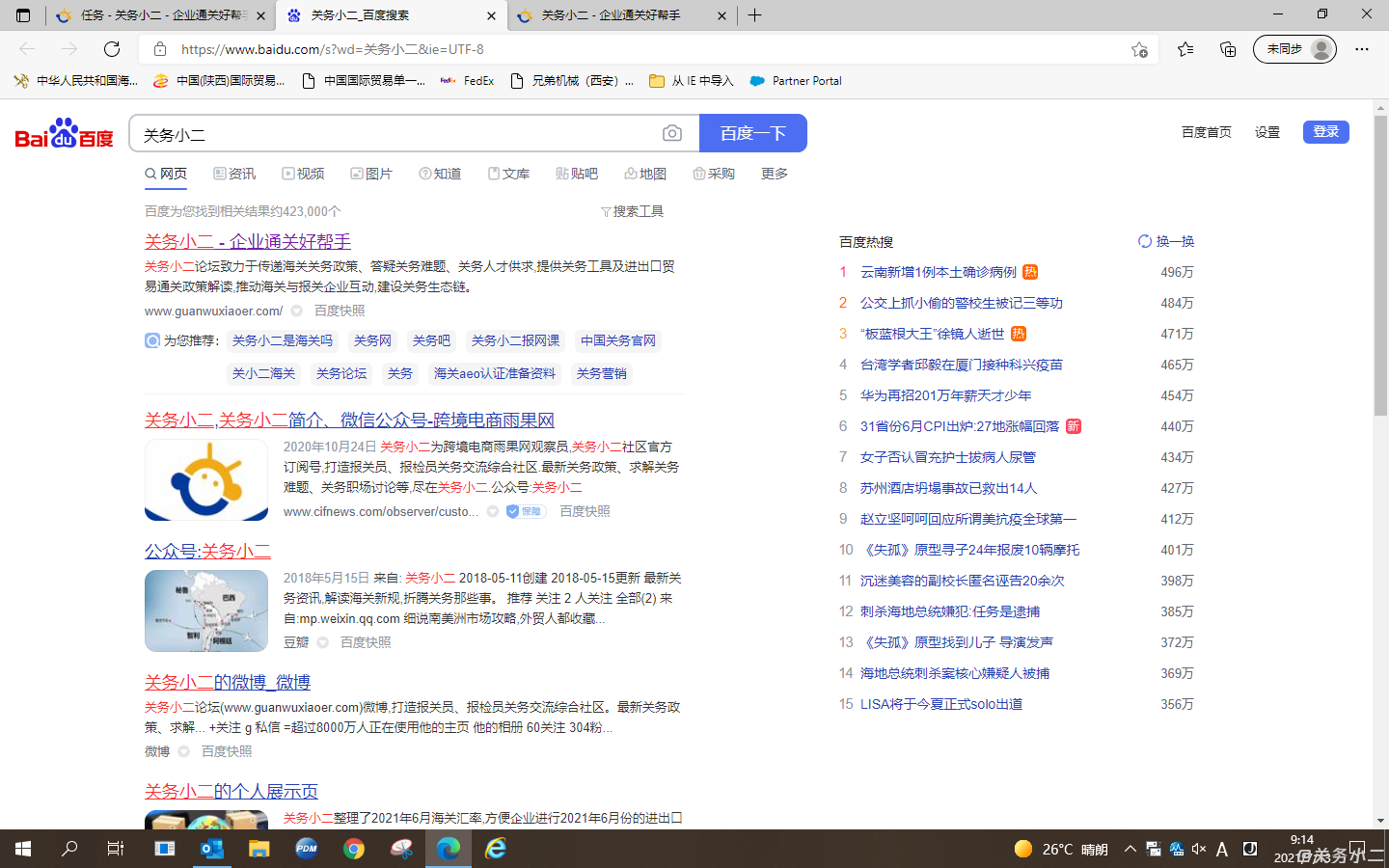This screenshot has width=1389, height=868.
Task: Reload the page with the refresh icon
Action: pos(112,49)
